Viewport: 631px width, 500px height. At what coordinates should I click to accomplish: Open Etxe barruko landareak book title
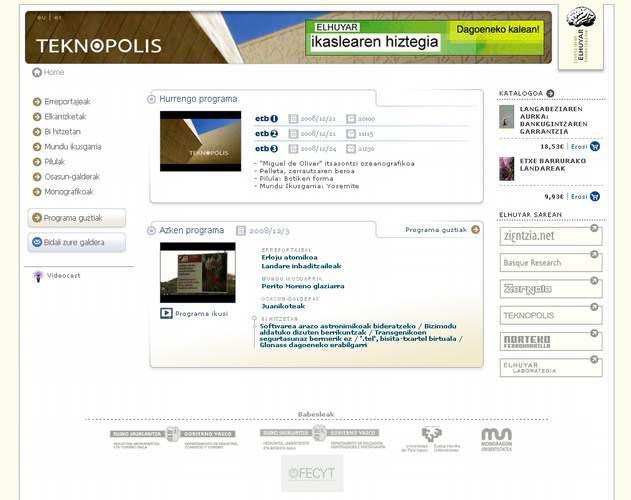[x=553, y=165]
